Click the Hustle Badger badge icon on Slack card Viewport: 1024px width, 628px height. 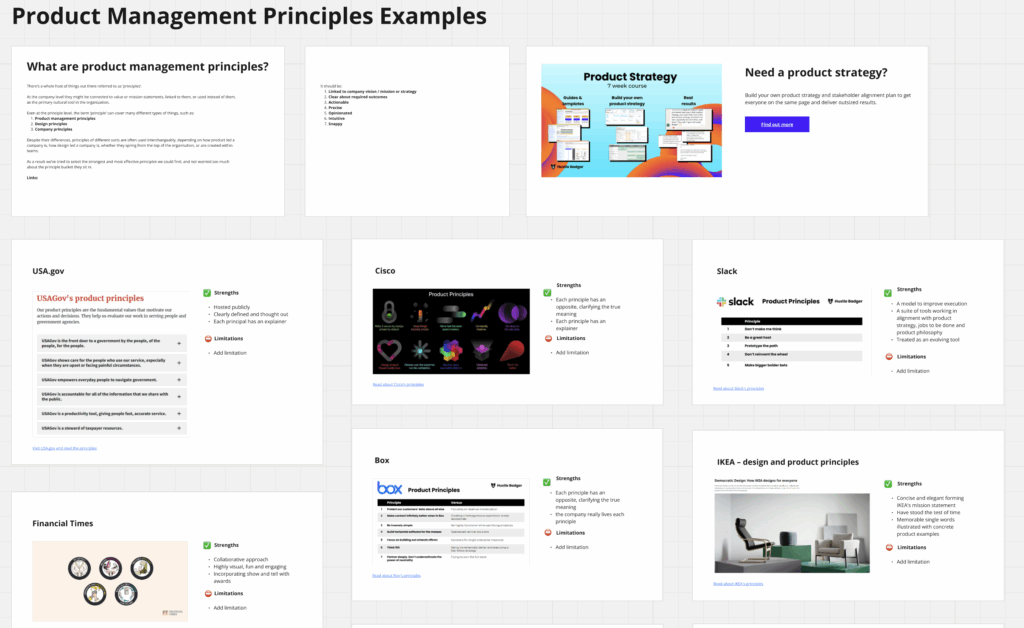click(831, 301)
